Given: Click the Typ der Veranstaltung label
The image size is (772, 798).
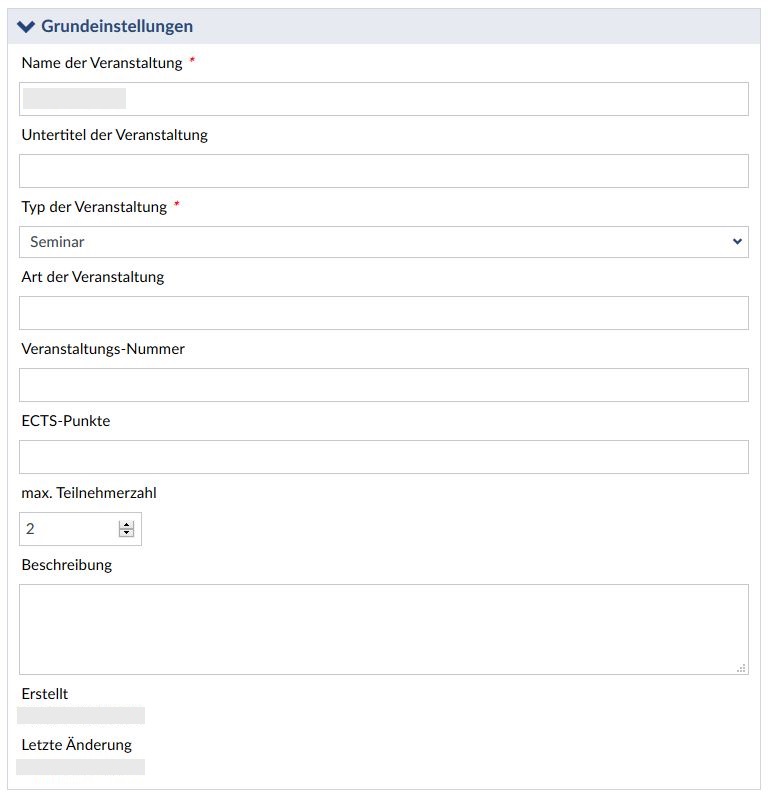Looking at the screenshot, I should pos(94,207).
